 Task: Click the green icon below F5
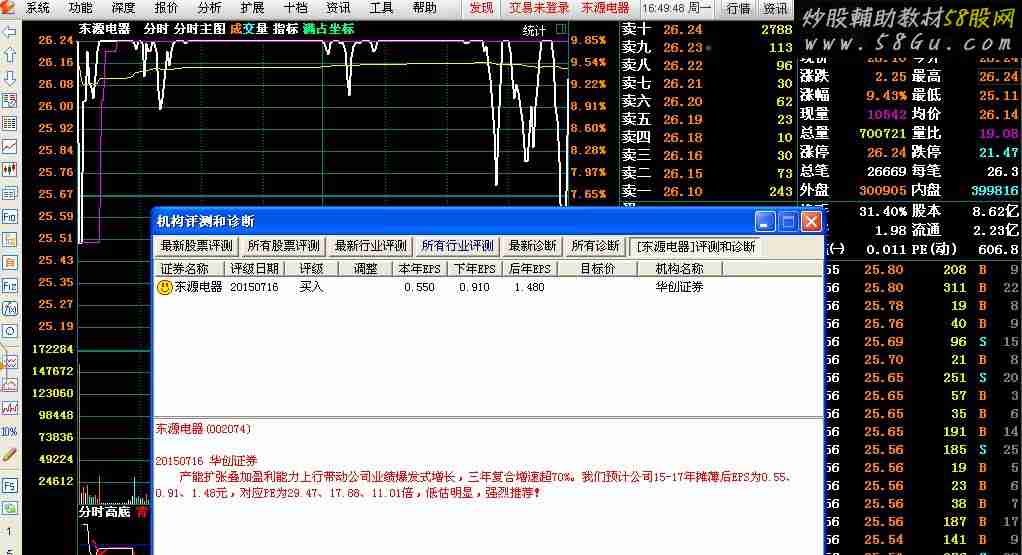point(9,508)
